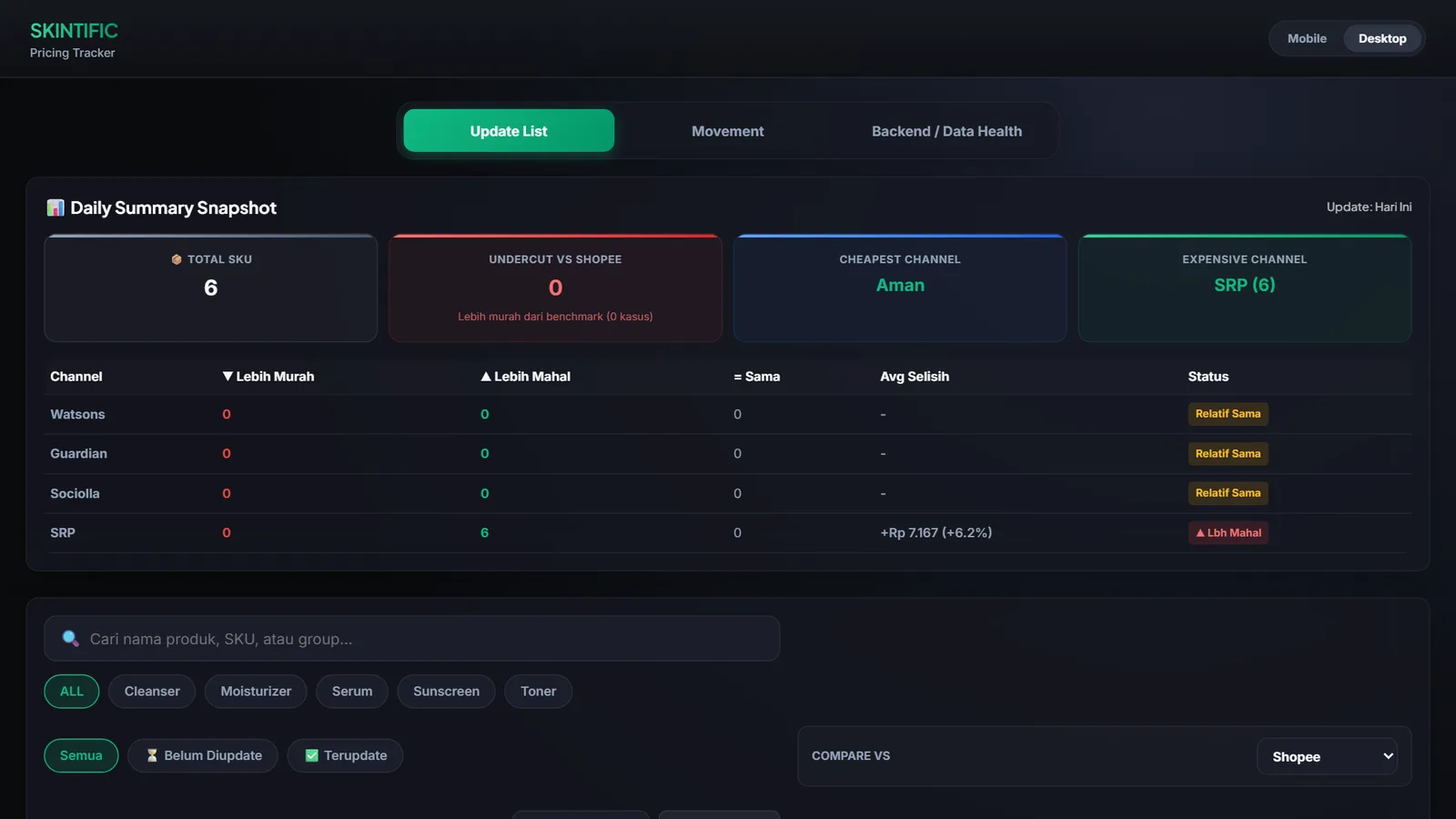
Task: Click the Aman cheapest channel value
Action: (900, 285)
